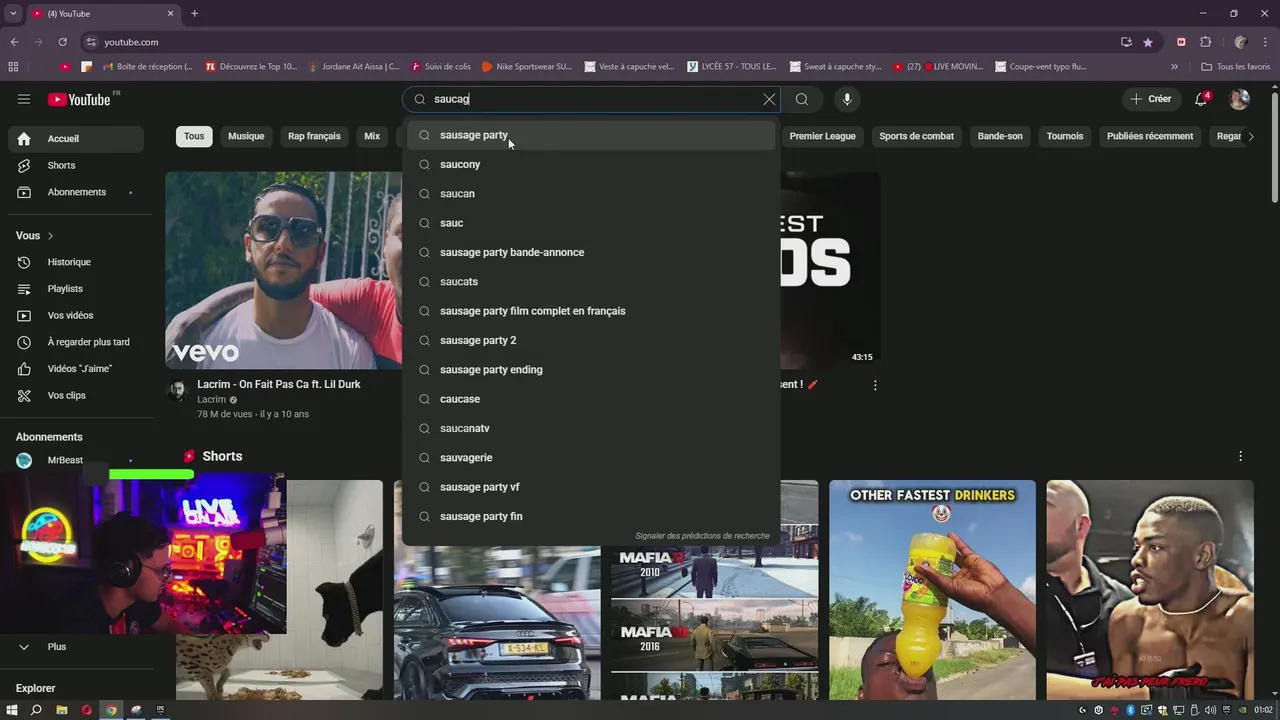
Task: Select the Tournois filter chip
Action: 1065,136
